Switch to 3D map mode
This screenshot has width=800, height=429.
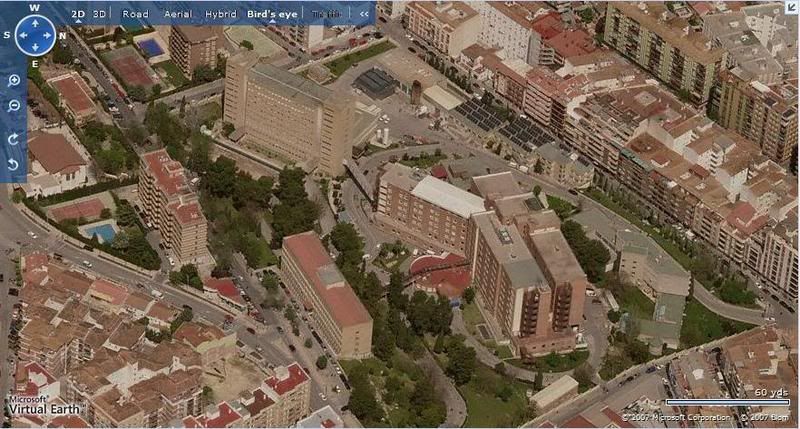(99, 14)
